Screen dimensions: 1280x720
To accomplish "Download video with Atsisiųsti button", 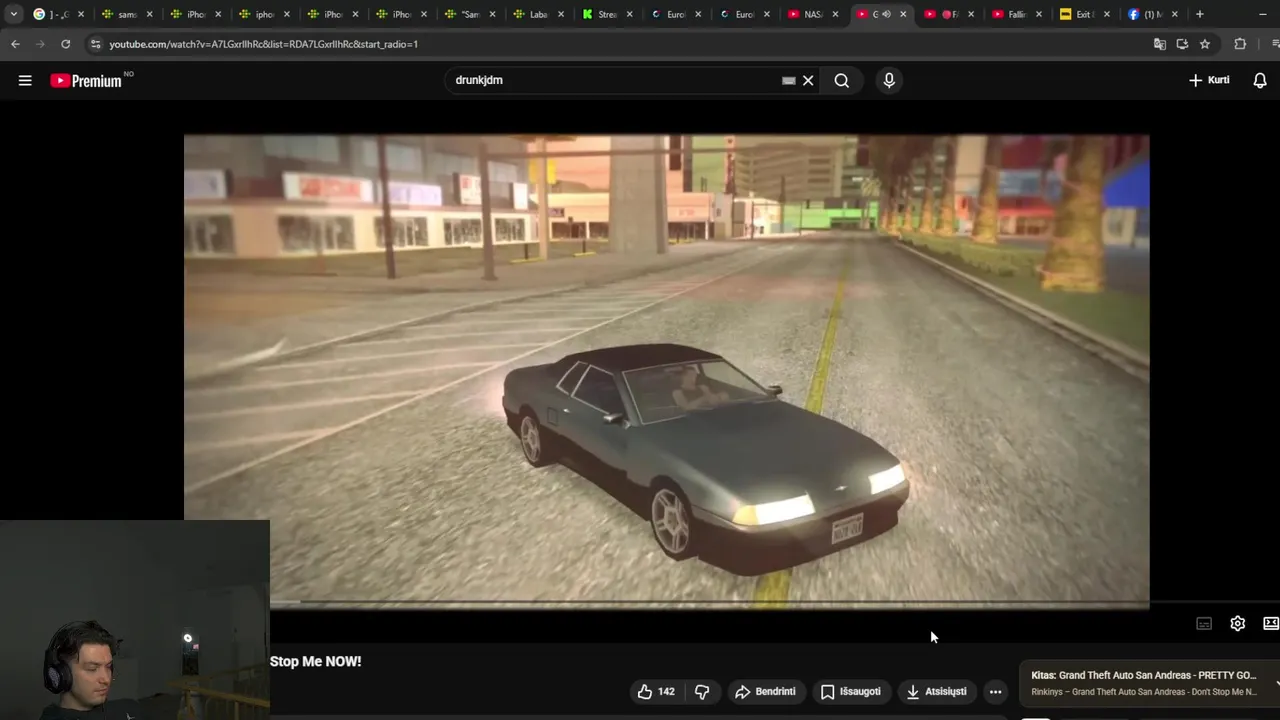I will pos(937,691).
